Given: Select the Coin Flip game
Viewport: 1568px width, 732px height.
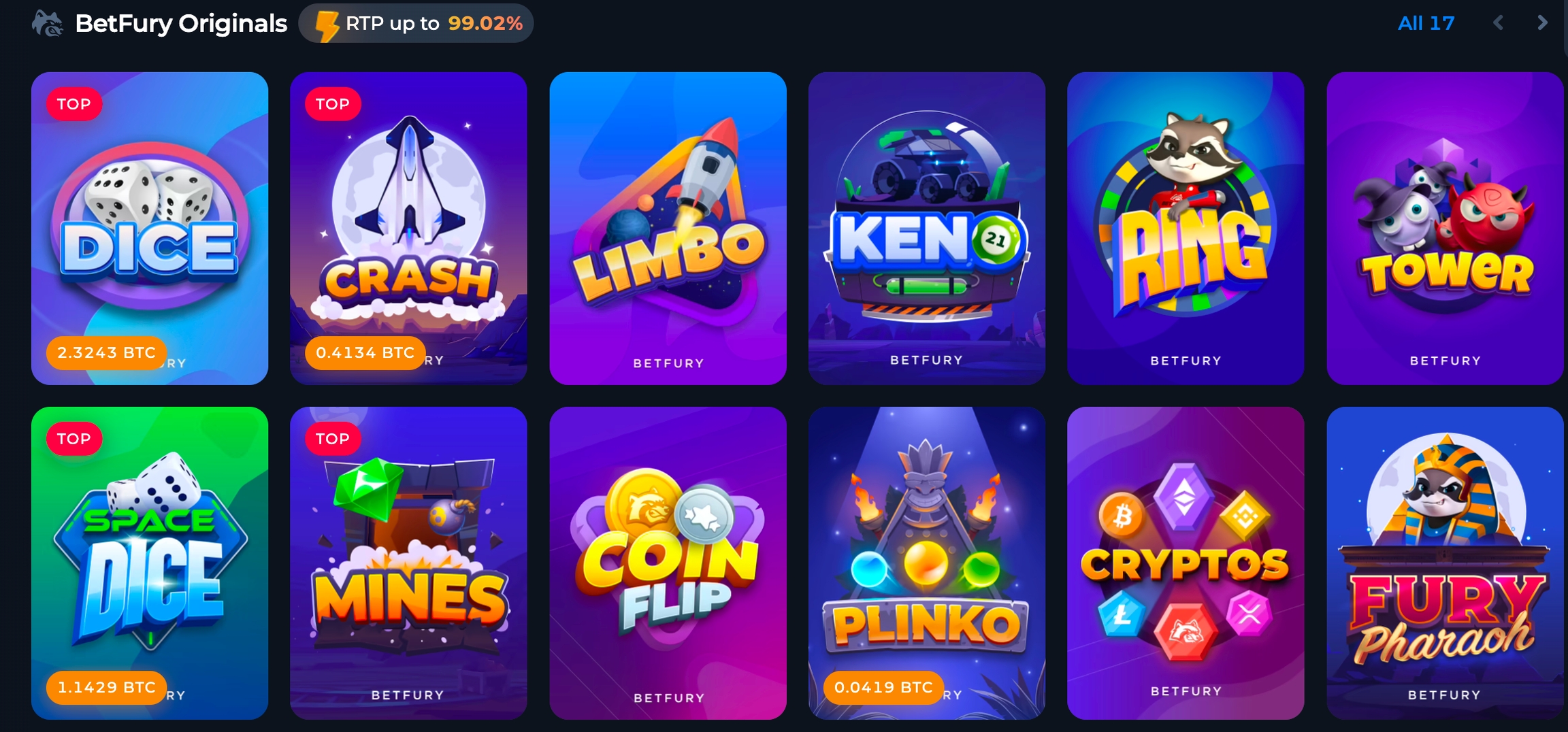Looking at the screenshot, I should click(668, 563).
